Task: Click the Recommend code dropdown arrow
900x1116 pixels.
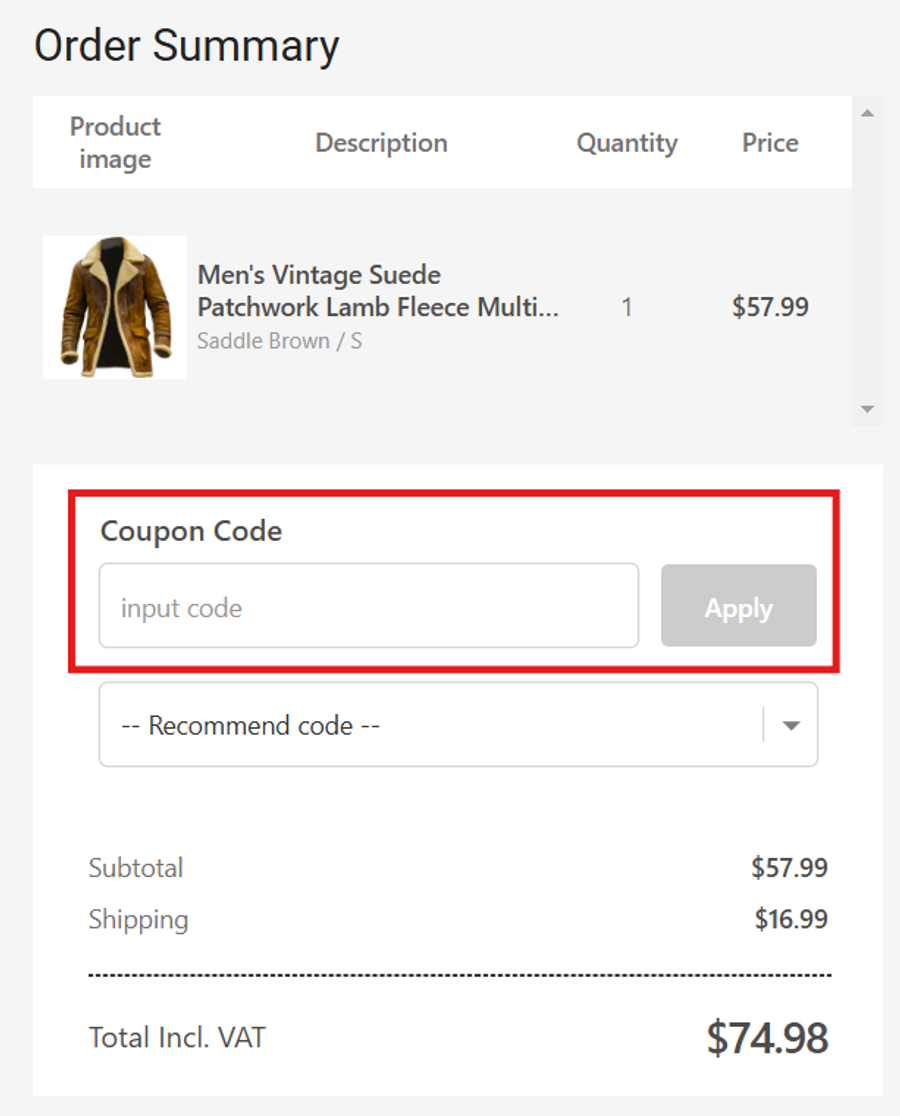Action: (791, 725)
